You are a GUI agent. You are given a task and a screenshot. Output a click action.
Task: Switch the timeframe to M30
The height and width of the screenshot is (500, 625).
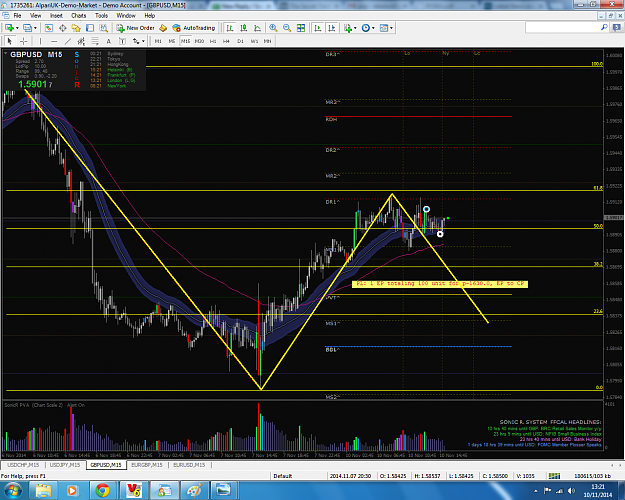tap(199, 41)
